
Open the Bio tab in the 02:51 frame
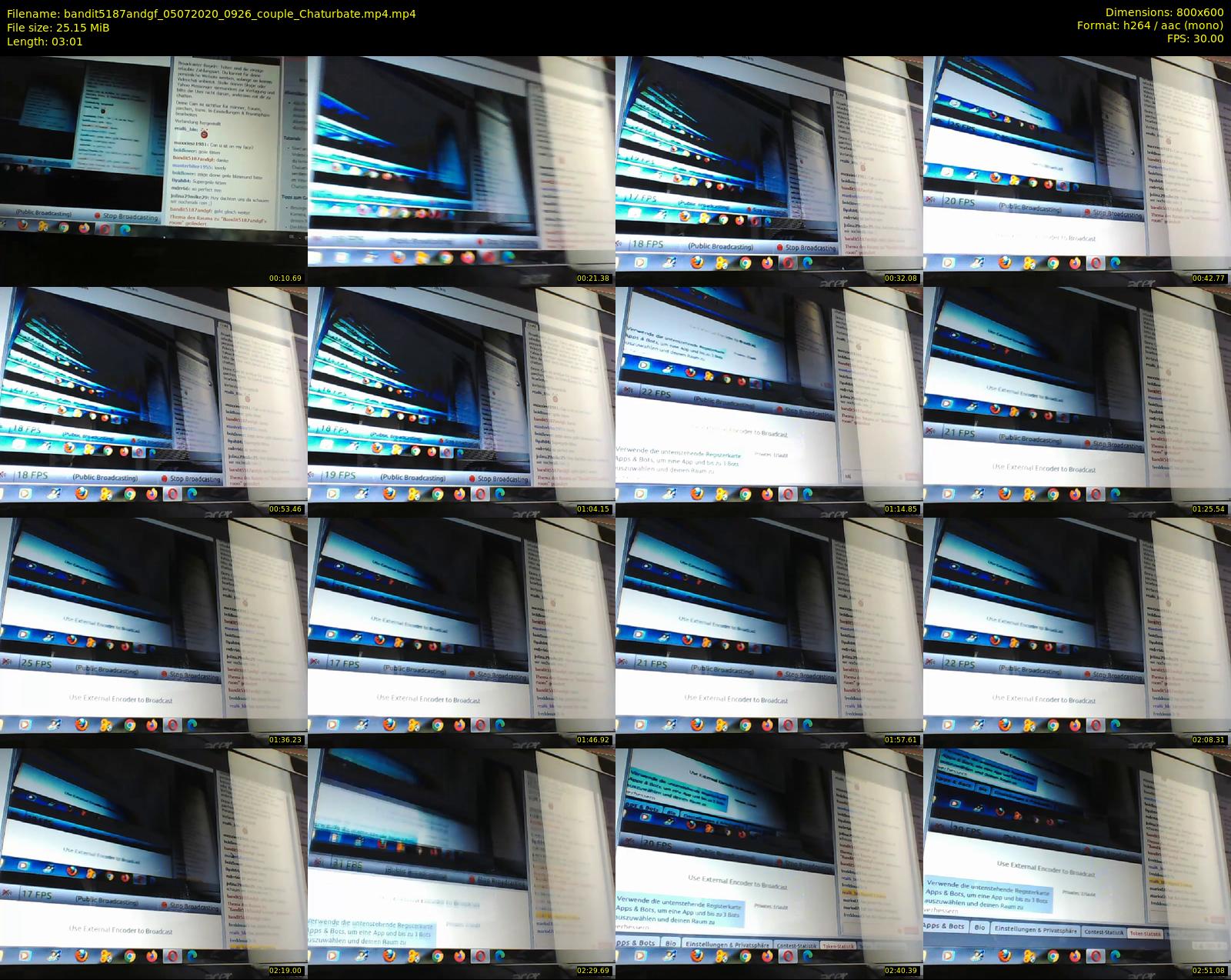click(x=979, y=928)
